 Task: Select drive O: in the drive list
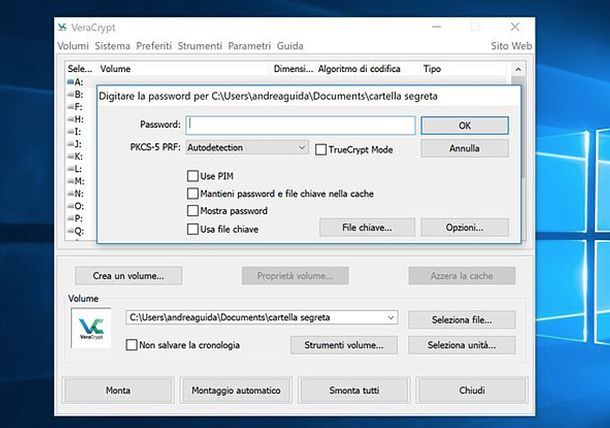[x=75, y=206]
